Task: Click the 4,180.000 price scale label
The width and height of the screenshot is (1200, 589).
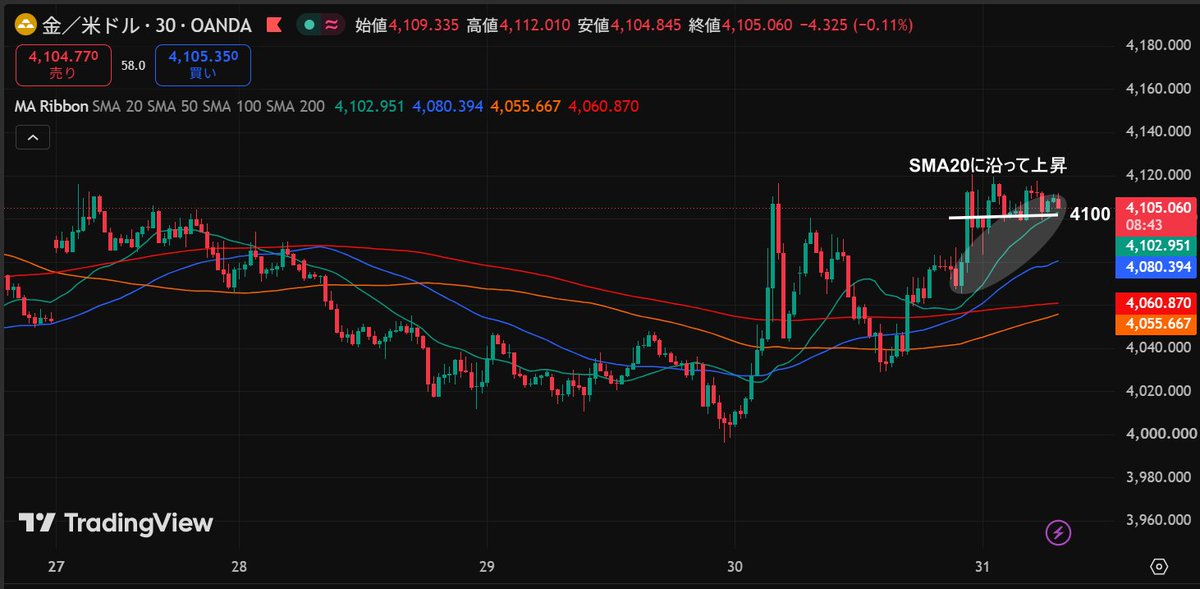Action: (x=1158, y=45)
